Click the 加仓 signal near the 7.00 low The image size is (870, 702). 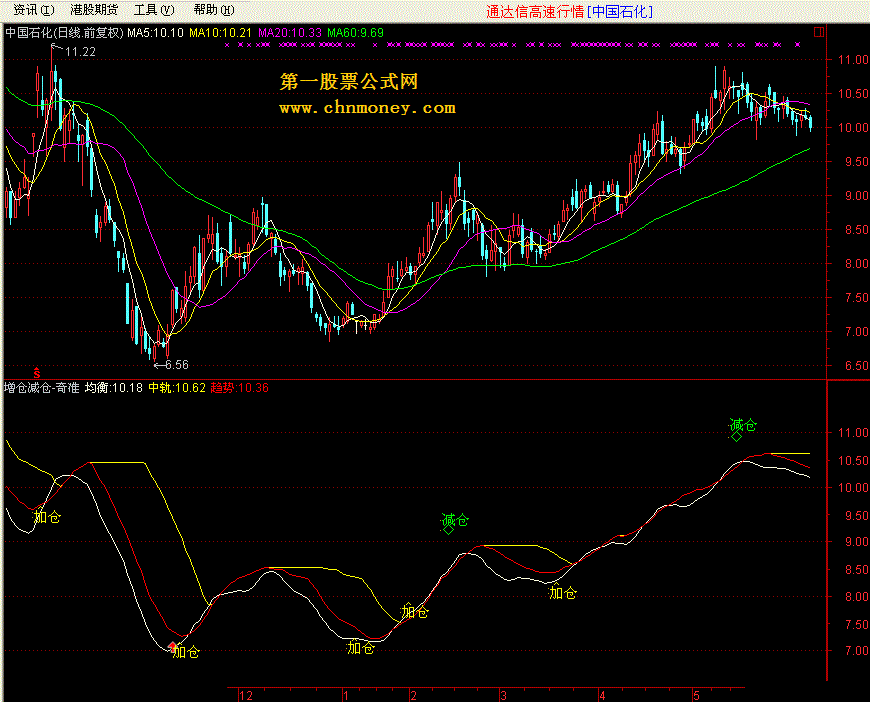pyautogui.click(x=186, y=652)
